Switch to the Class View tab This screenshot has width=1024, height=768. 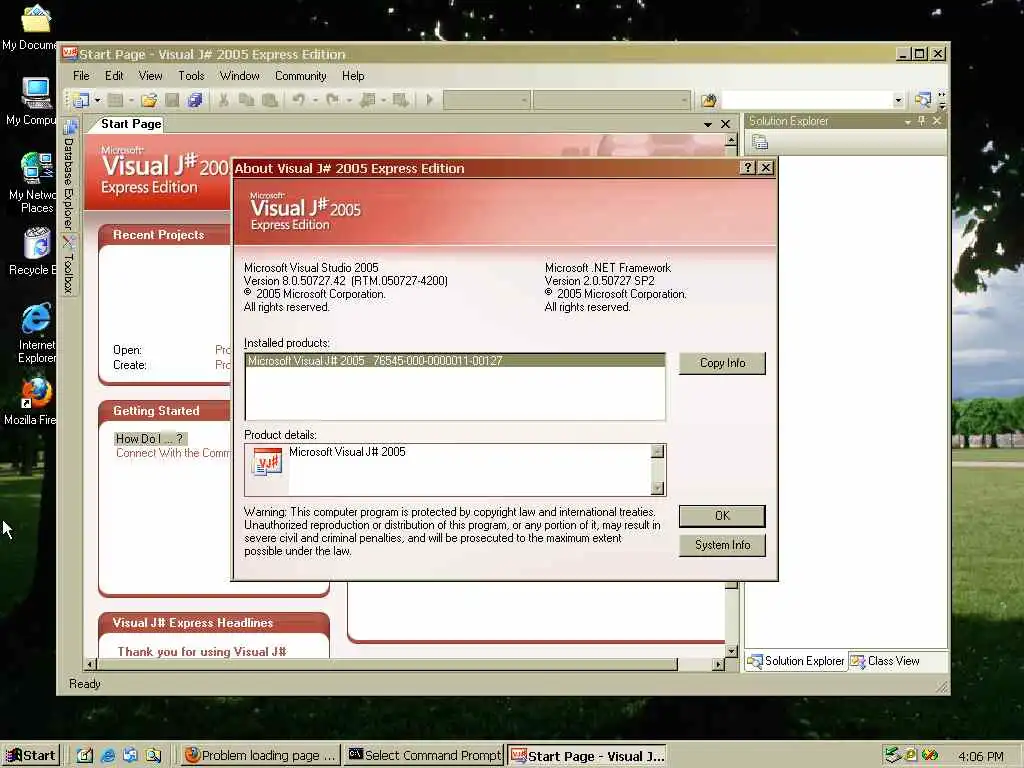click(x=885, y=661)
